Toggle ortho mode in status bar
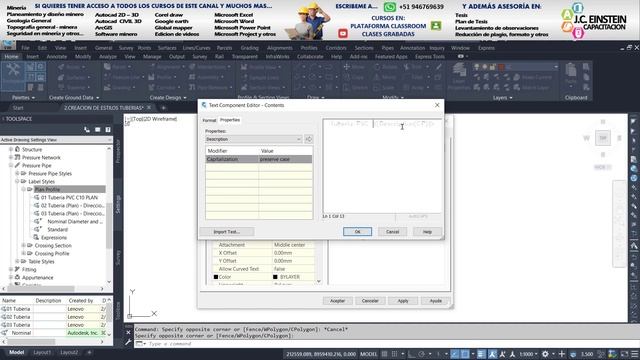The image size is (640, 360). pos(412,354)
